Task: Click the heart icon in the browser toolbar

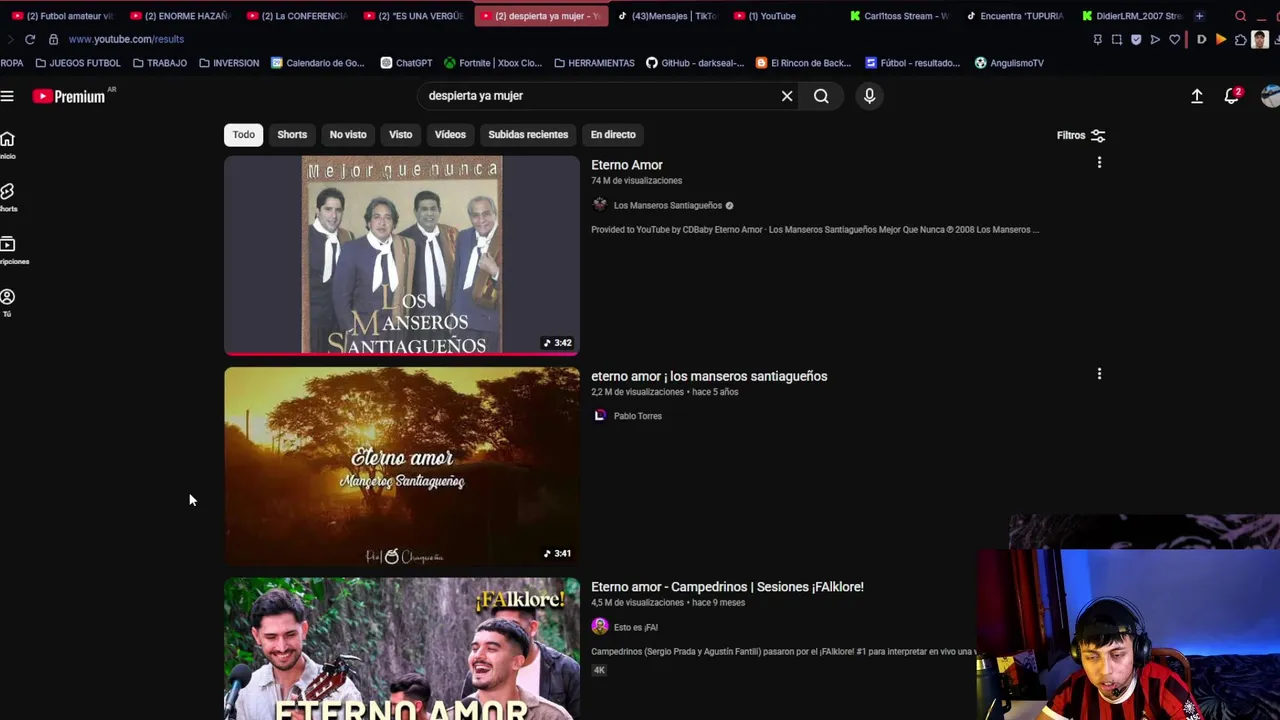Action: click(1175, 40)
